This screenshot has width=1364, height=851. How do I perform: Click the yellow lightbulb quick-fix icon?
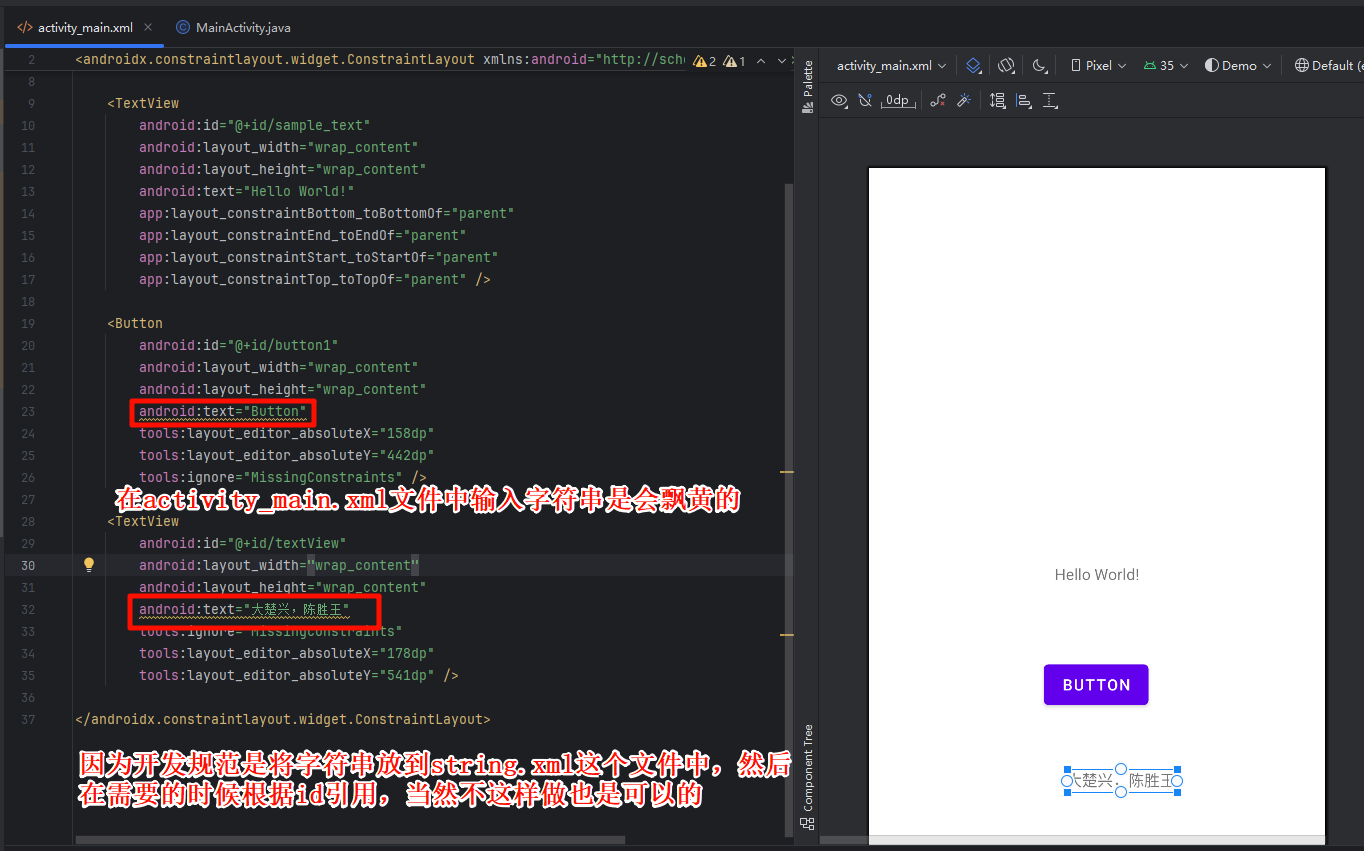click(88, 565)
